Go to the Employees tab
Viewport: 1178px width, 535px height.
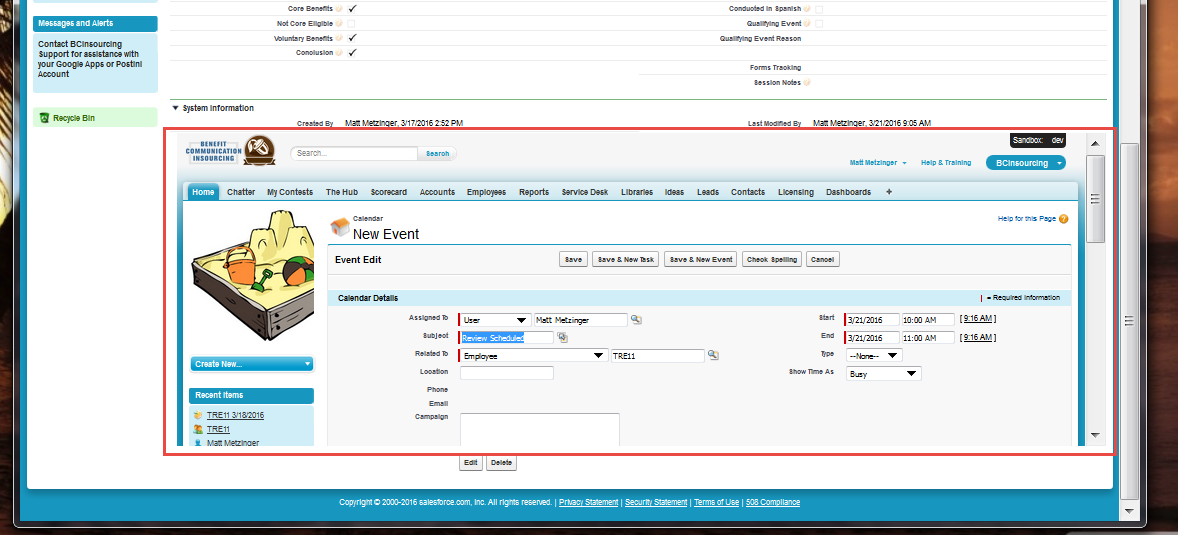pos(486,192)
